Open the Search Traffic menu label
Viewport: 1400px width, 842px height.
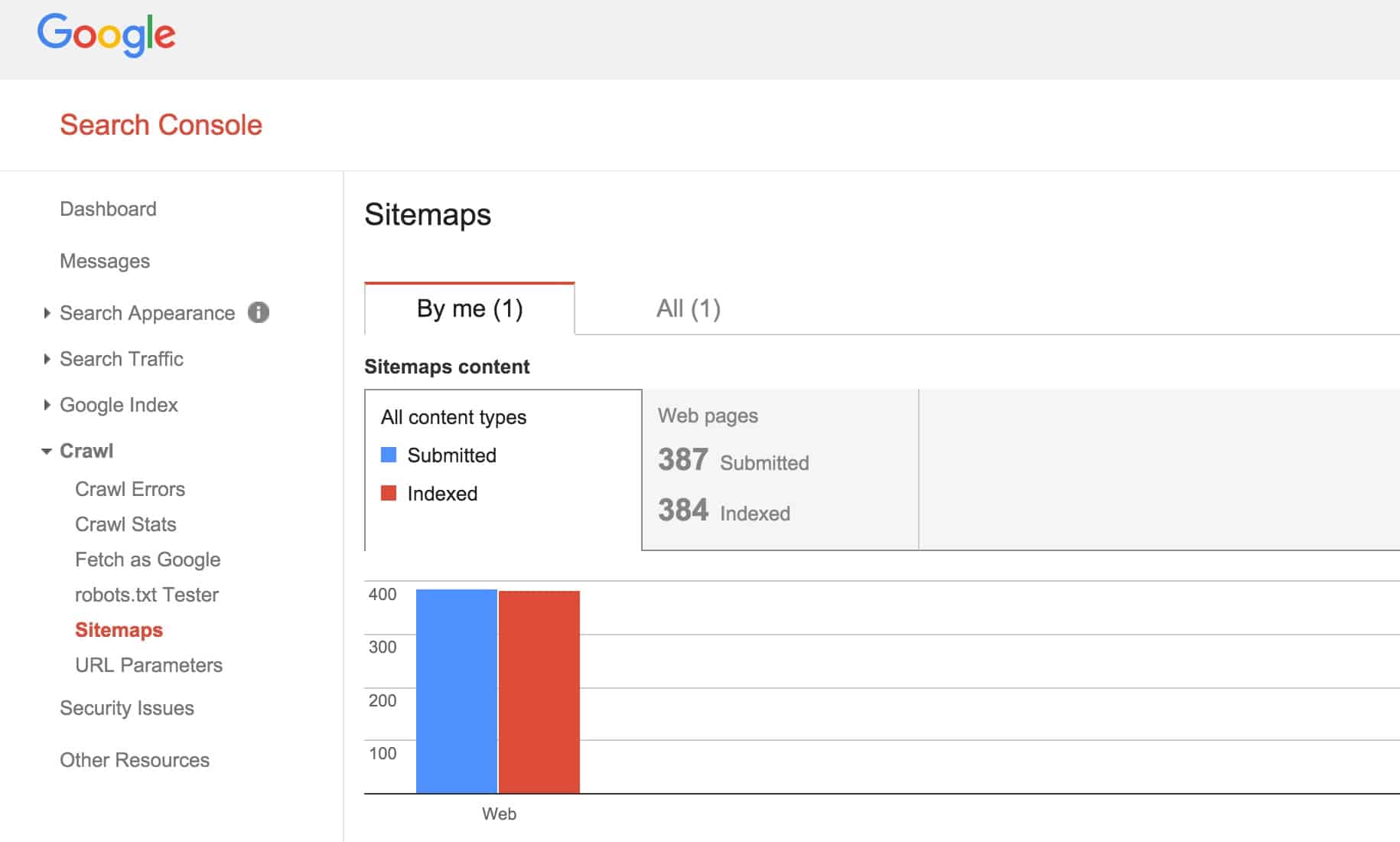tap(122, 359)
